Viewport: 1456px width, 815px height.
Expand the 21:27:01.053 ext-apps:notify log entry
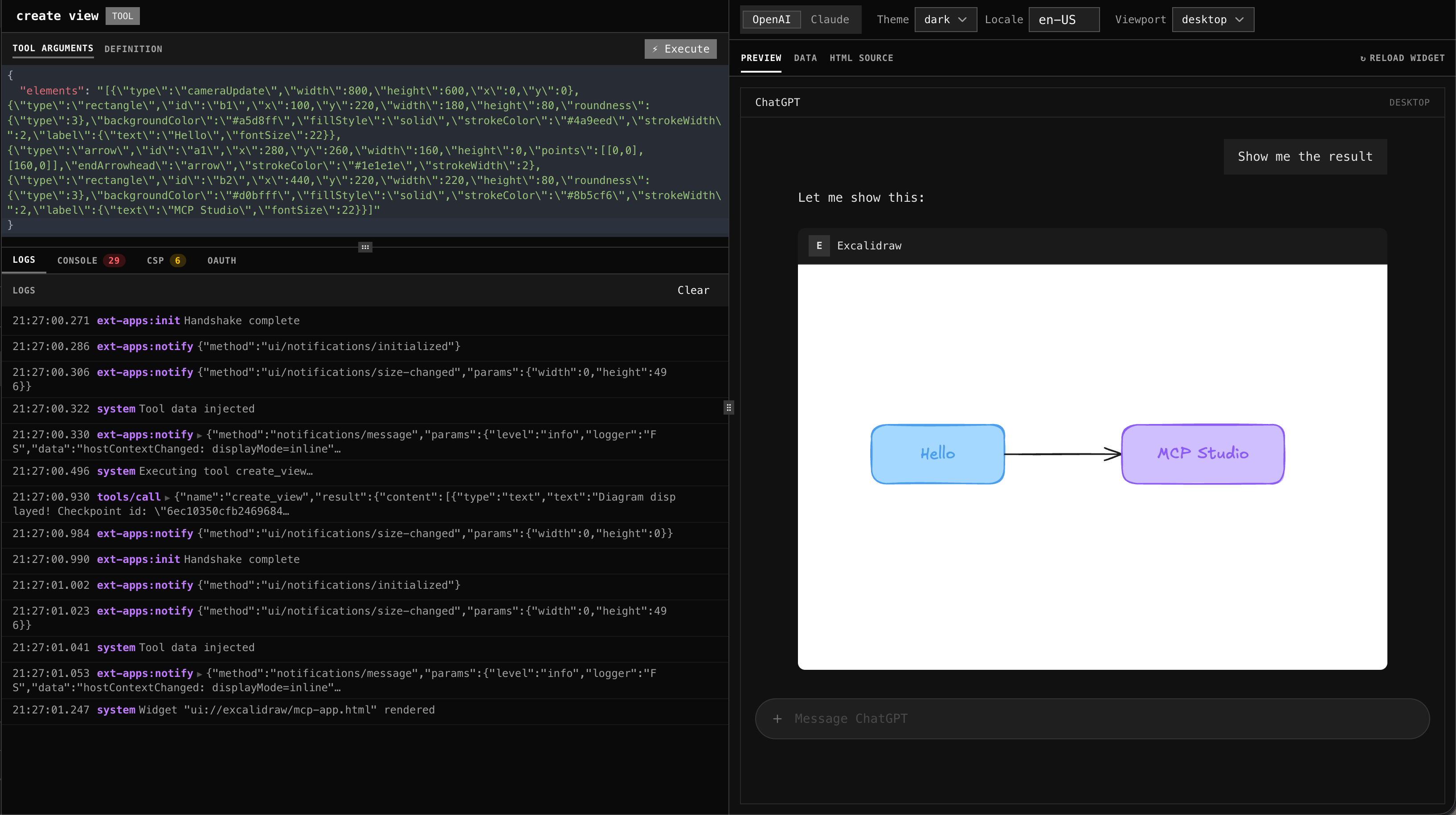[199, 674]
